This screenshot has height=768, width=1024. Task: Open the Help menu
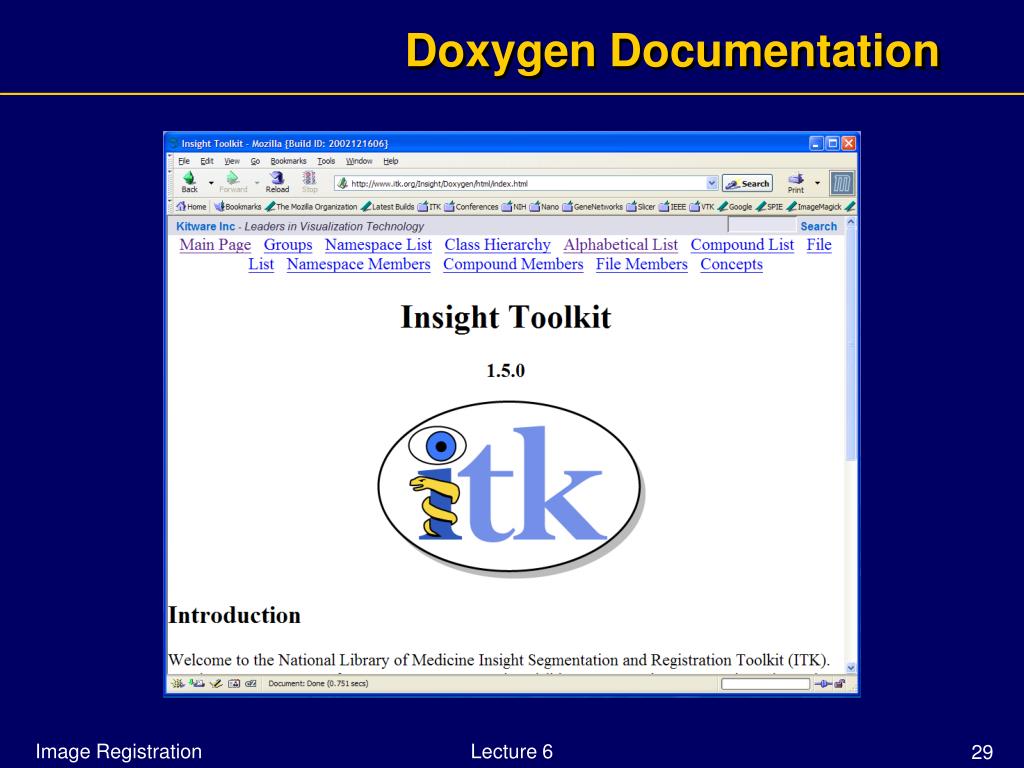coord(391,161)
